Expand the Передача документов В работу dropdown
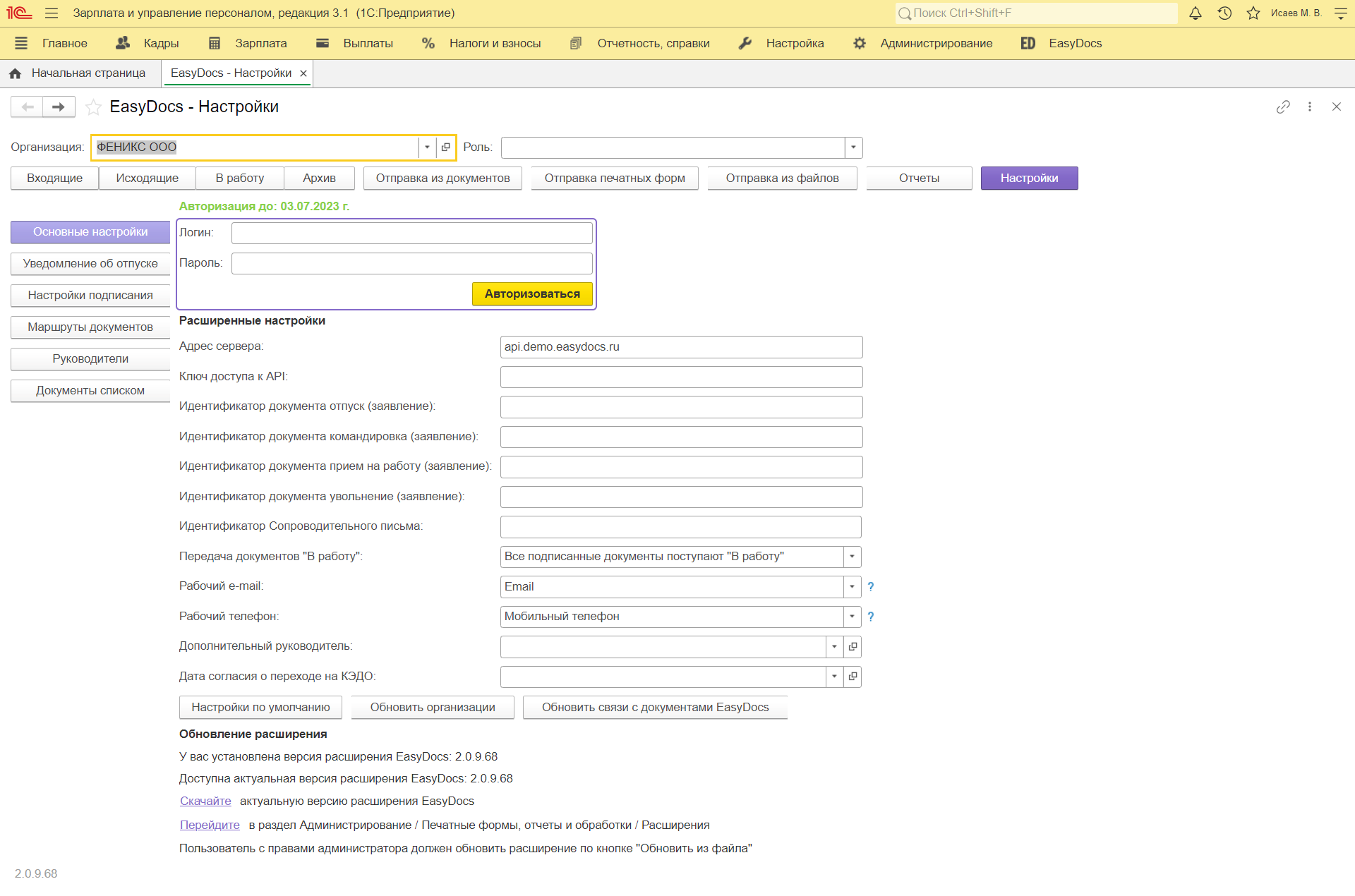 pos(850,557)
